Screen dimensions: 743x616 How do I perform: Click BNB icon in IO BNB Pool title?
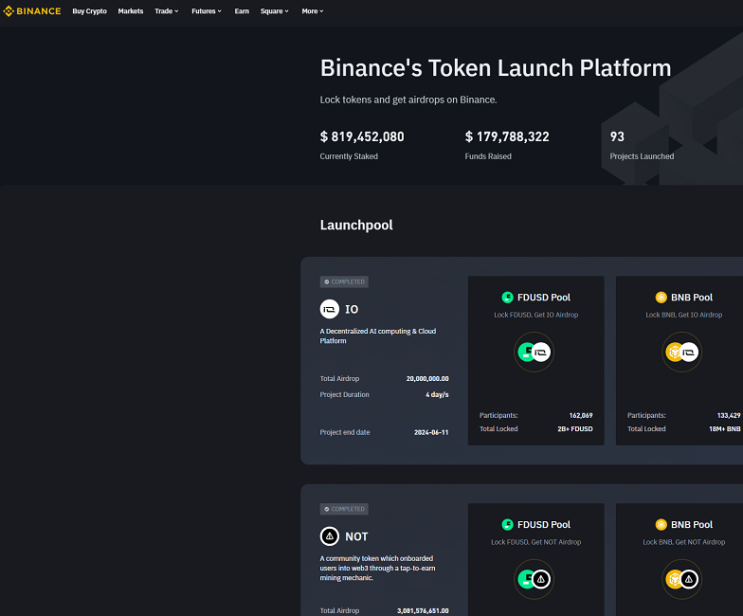661,297
